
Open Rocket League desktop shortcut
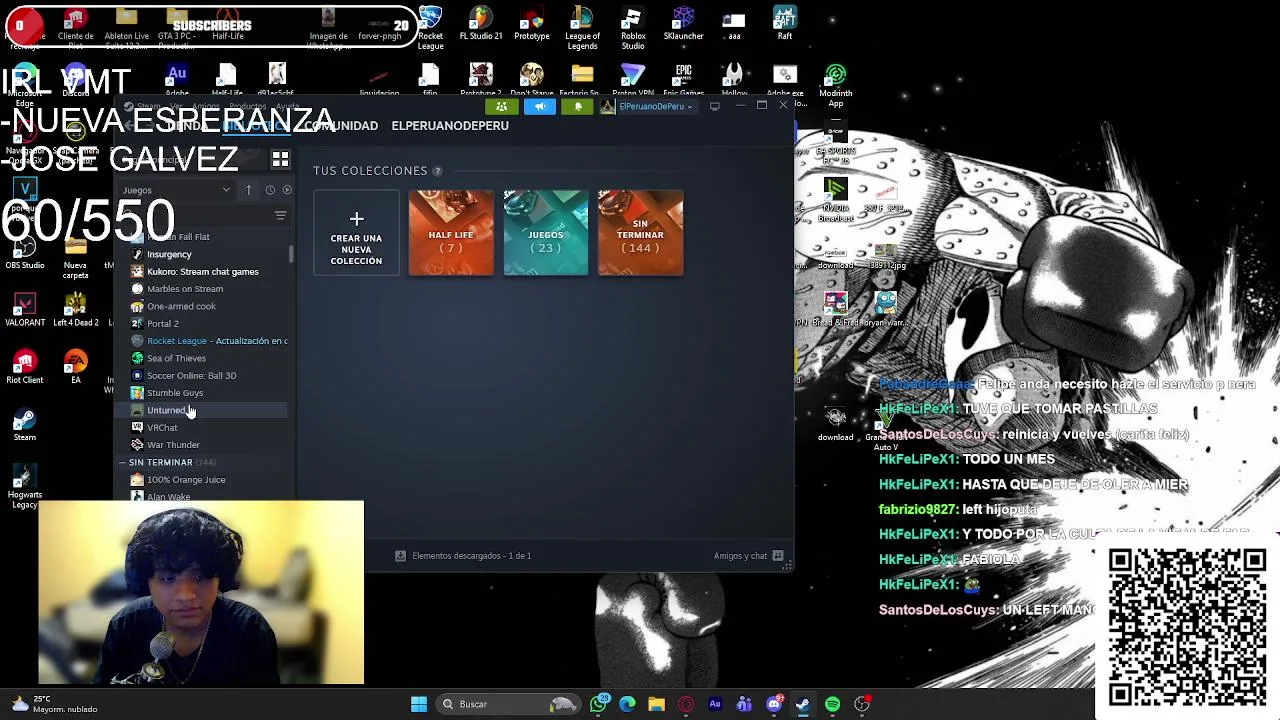click(x=430, y=28)
